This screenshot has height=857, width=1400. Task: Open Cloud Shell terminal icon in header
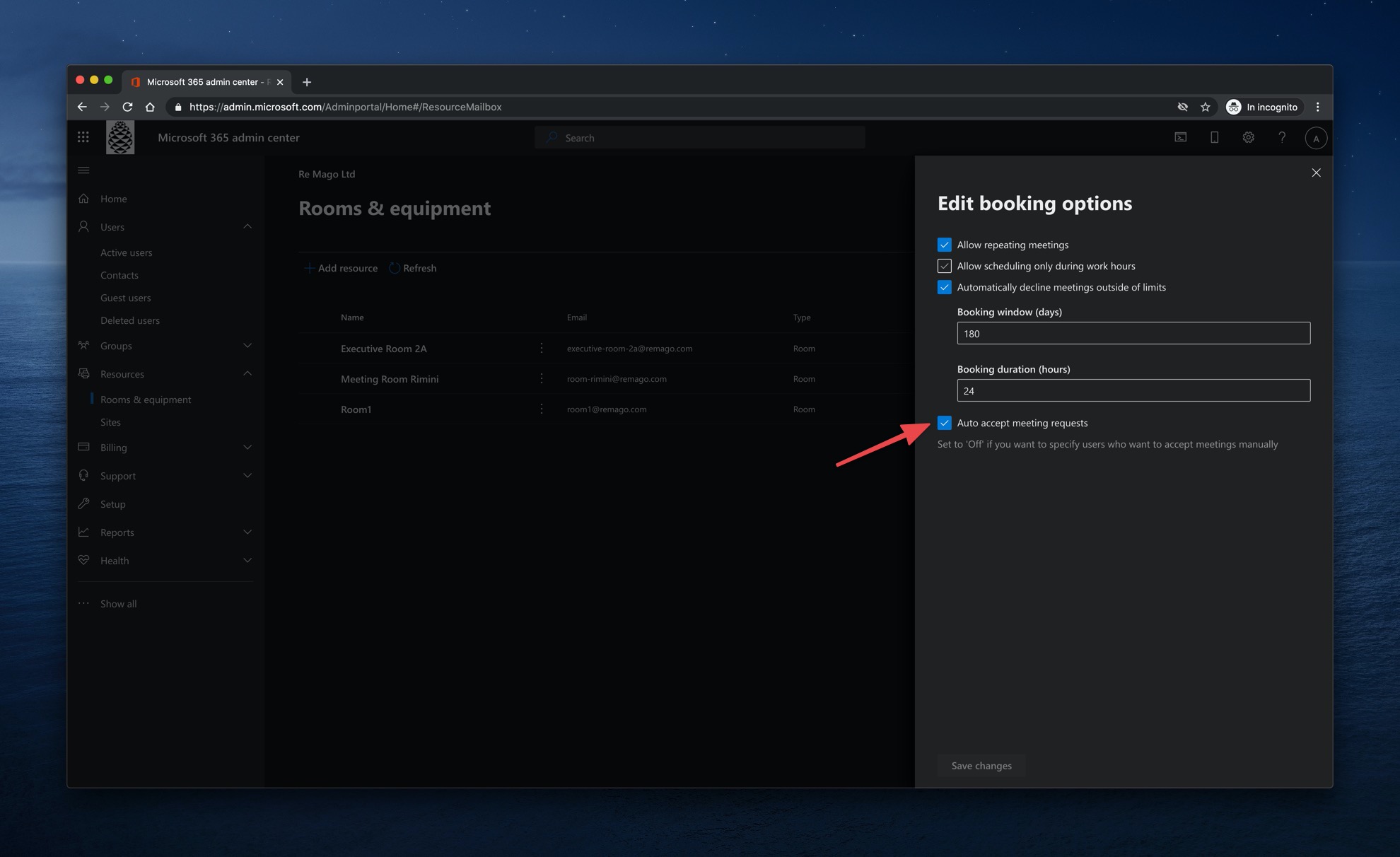pyautogui.click(x=1181, y=137)
